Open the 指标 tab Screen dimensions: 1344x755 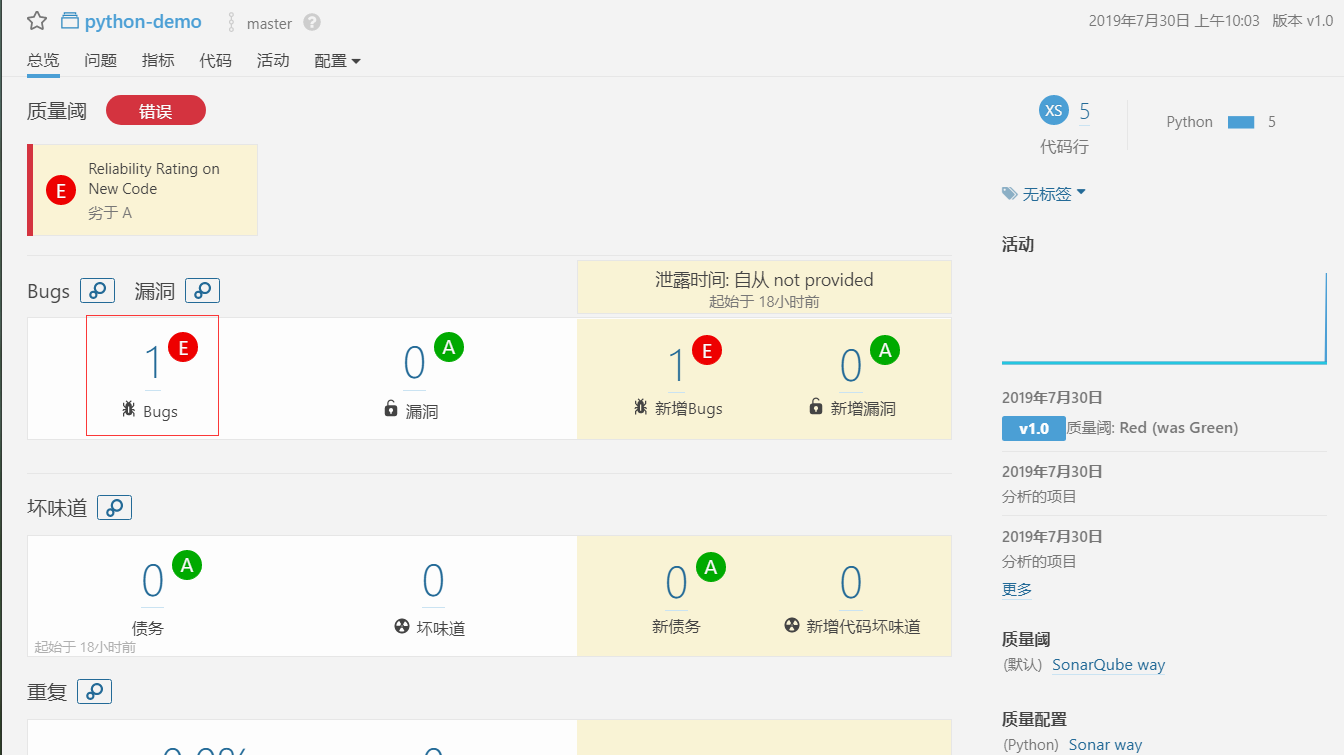tap(158, 60)
